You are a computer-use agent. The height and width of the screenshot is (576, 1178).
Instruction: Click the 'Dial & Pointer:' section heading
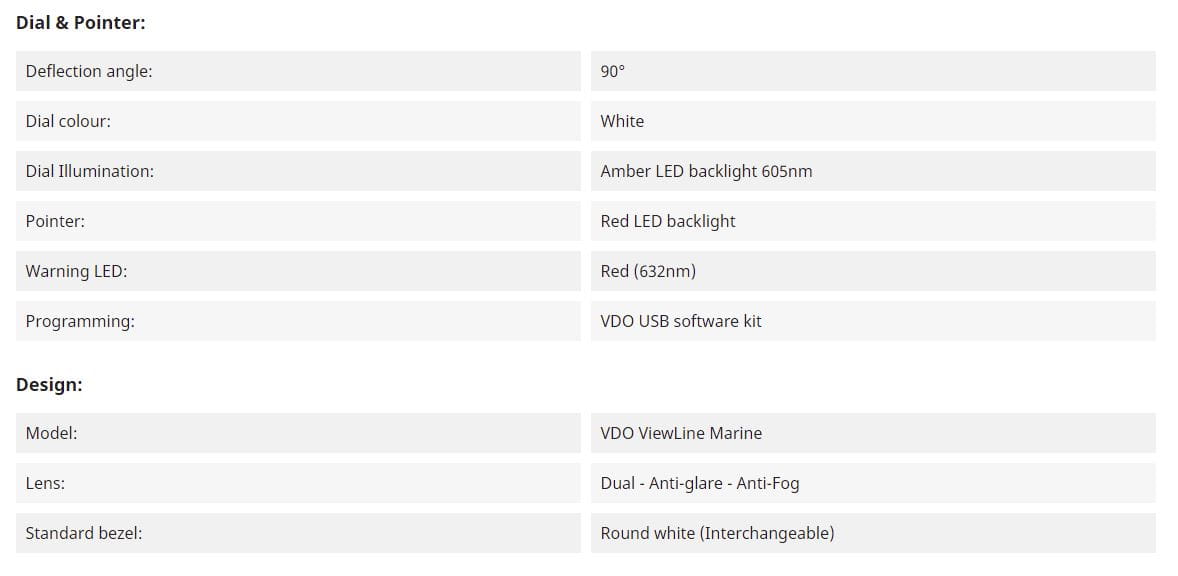(81, 22)
